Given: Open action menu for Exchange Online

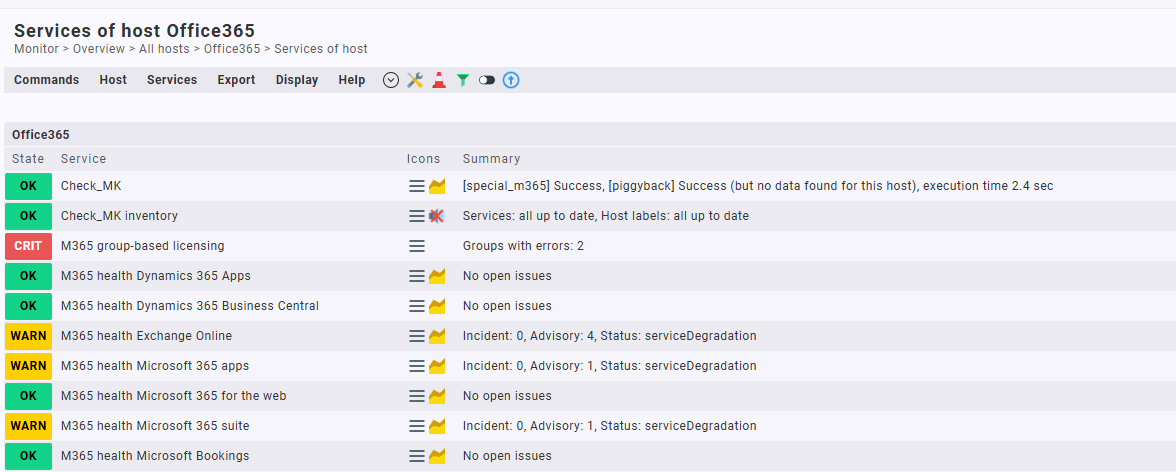Looking at the screenshot, I should (417, 336).
